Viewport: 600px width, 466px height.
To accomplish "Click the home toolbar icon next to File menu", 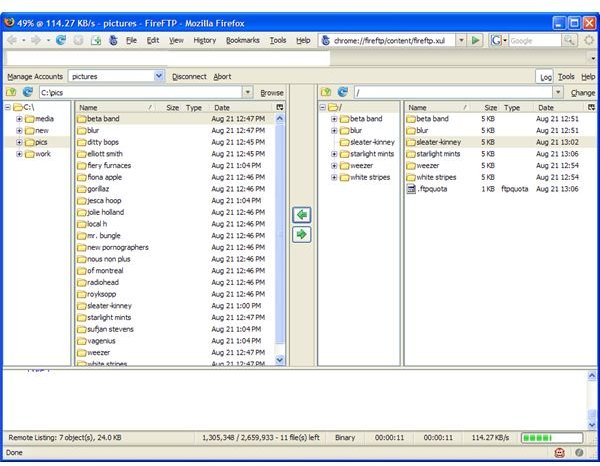I will 113,40.
